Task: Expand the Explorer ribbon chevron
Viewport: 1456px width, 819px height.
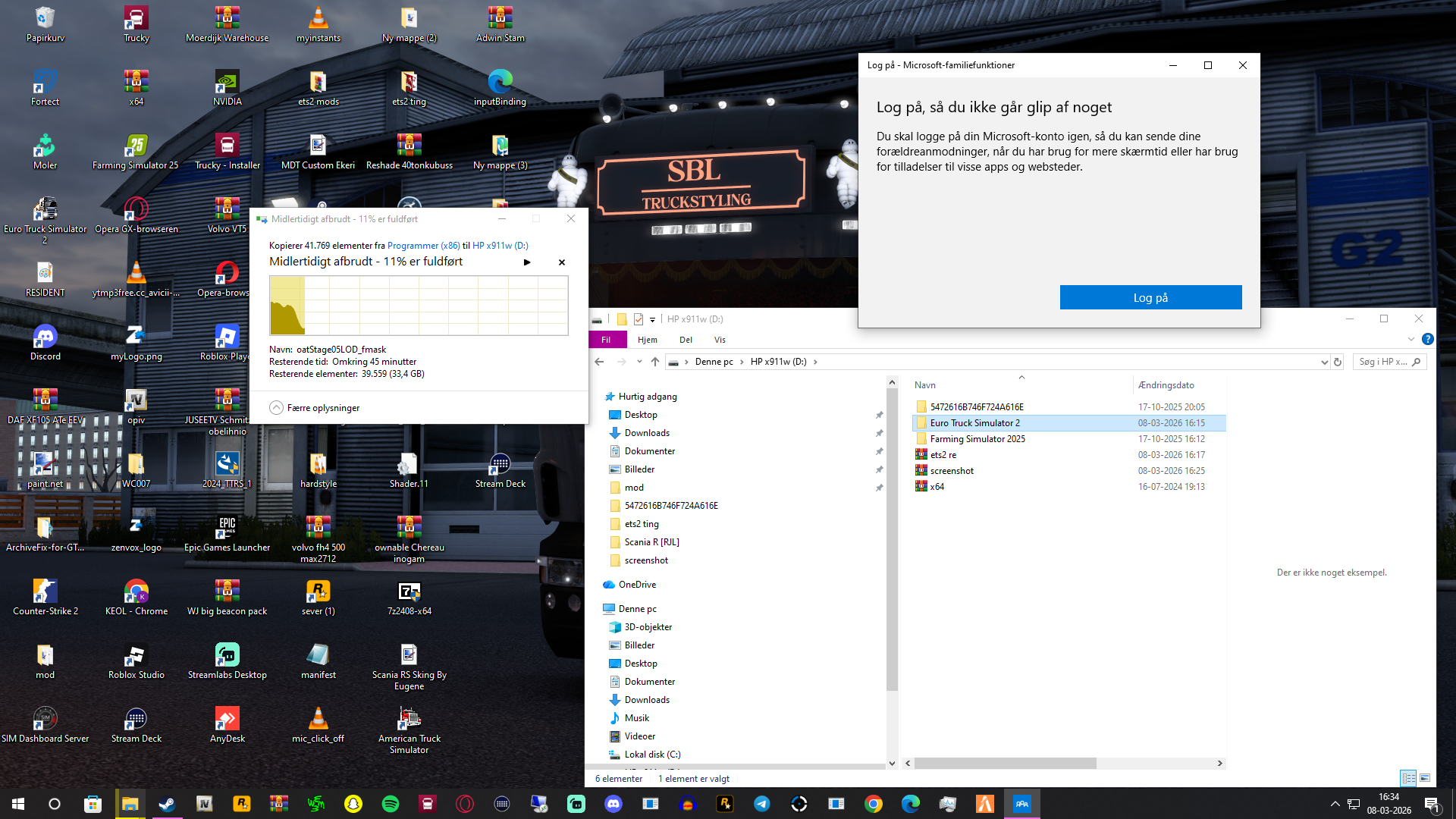Action: point(1410,339)
